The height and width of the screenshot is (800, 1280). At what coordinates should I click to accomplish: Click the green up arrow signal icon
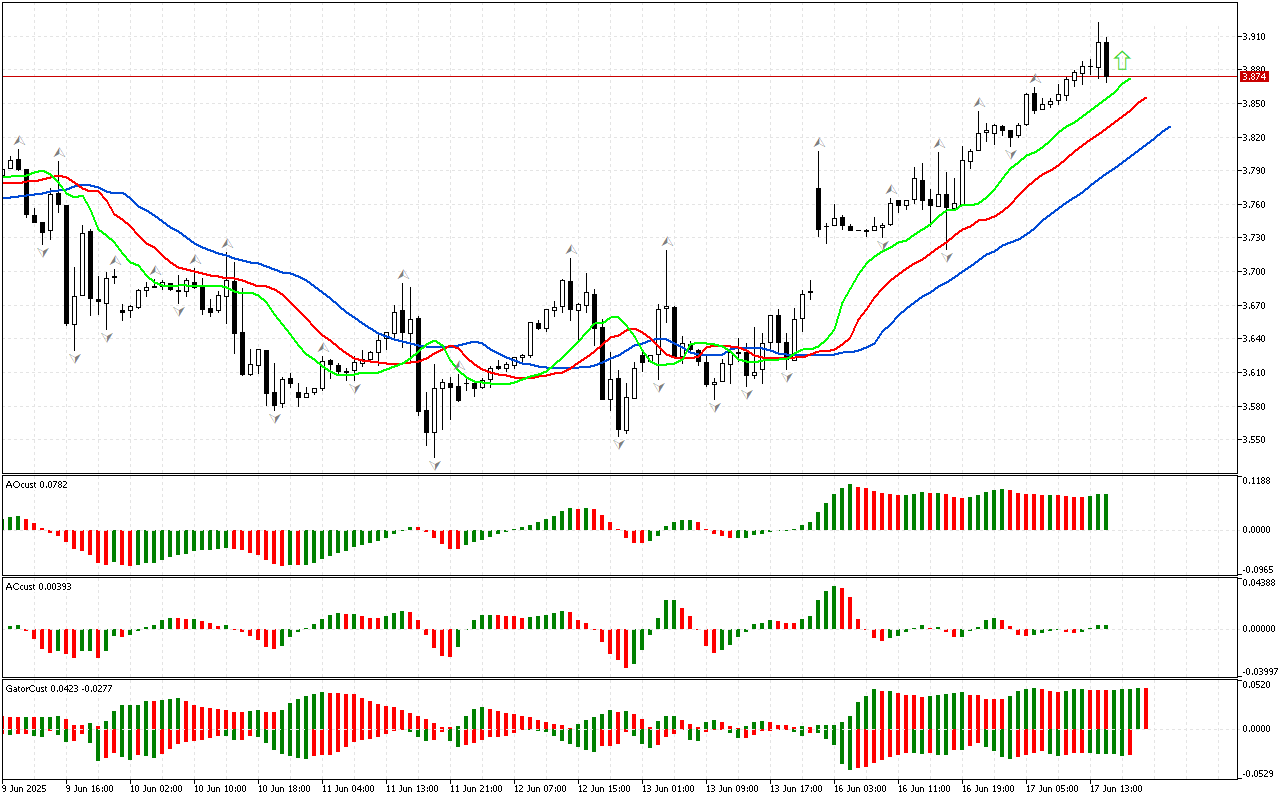click(1122, 60)
